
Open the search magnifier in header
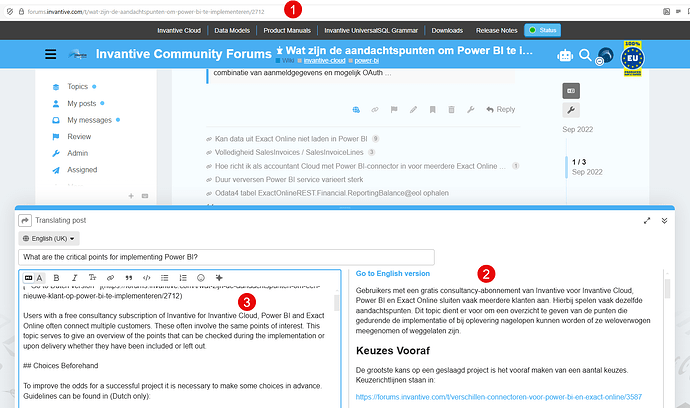[585, 55]
